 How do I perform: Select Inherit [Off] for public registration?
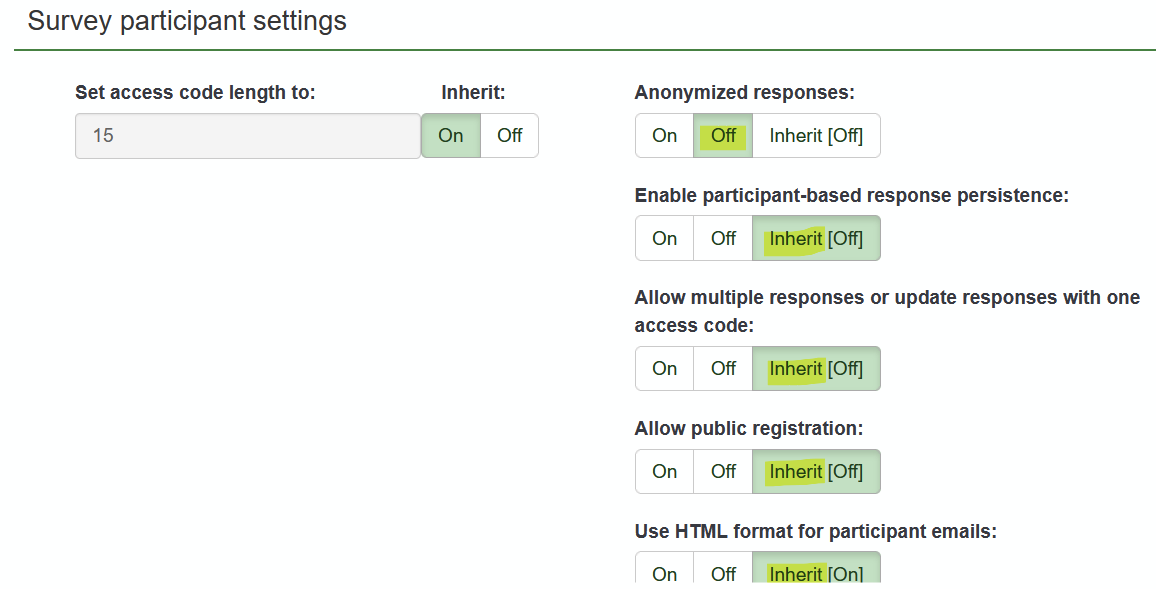(816, 471)
